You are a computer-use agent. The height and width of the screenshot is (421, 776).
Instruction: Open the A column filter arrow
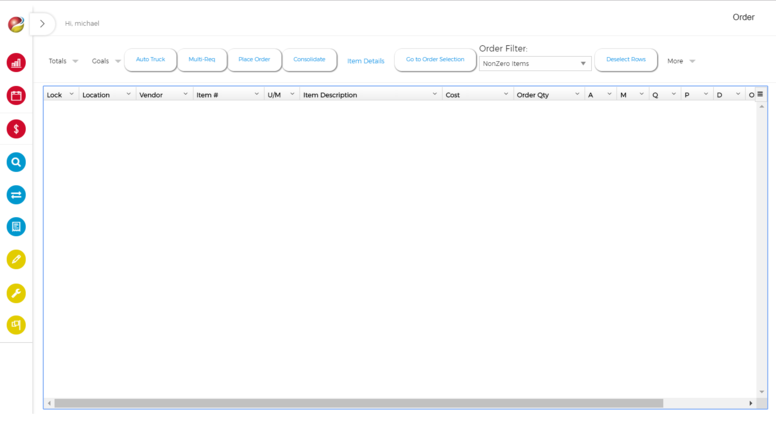[x=609, y=94]
